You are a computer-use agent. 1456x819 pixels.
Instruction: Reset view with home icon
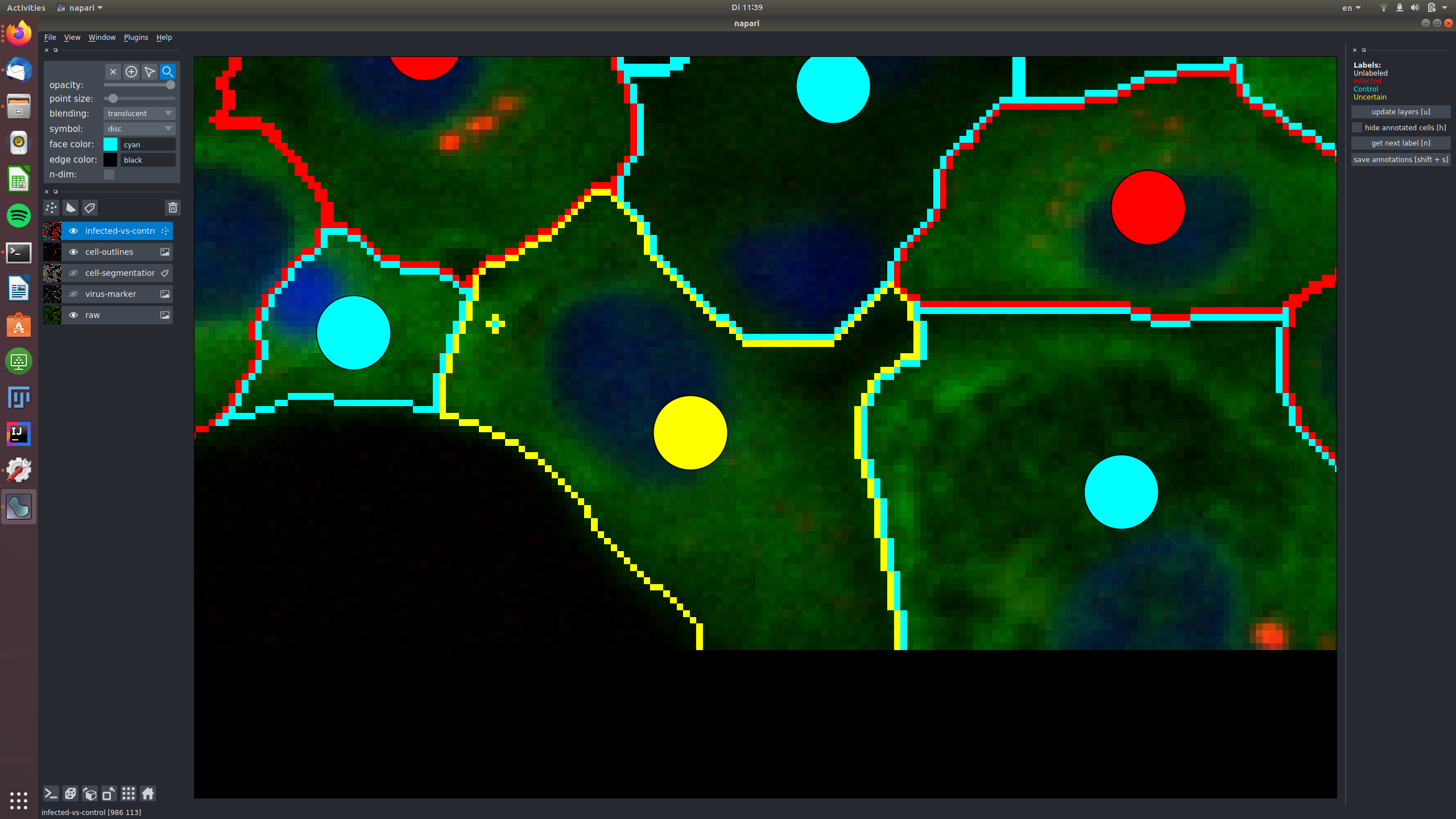[x=148, y=793]
